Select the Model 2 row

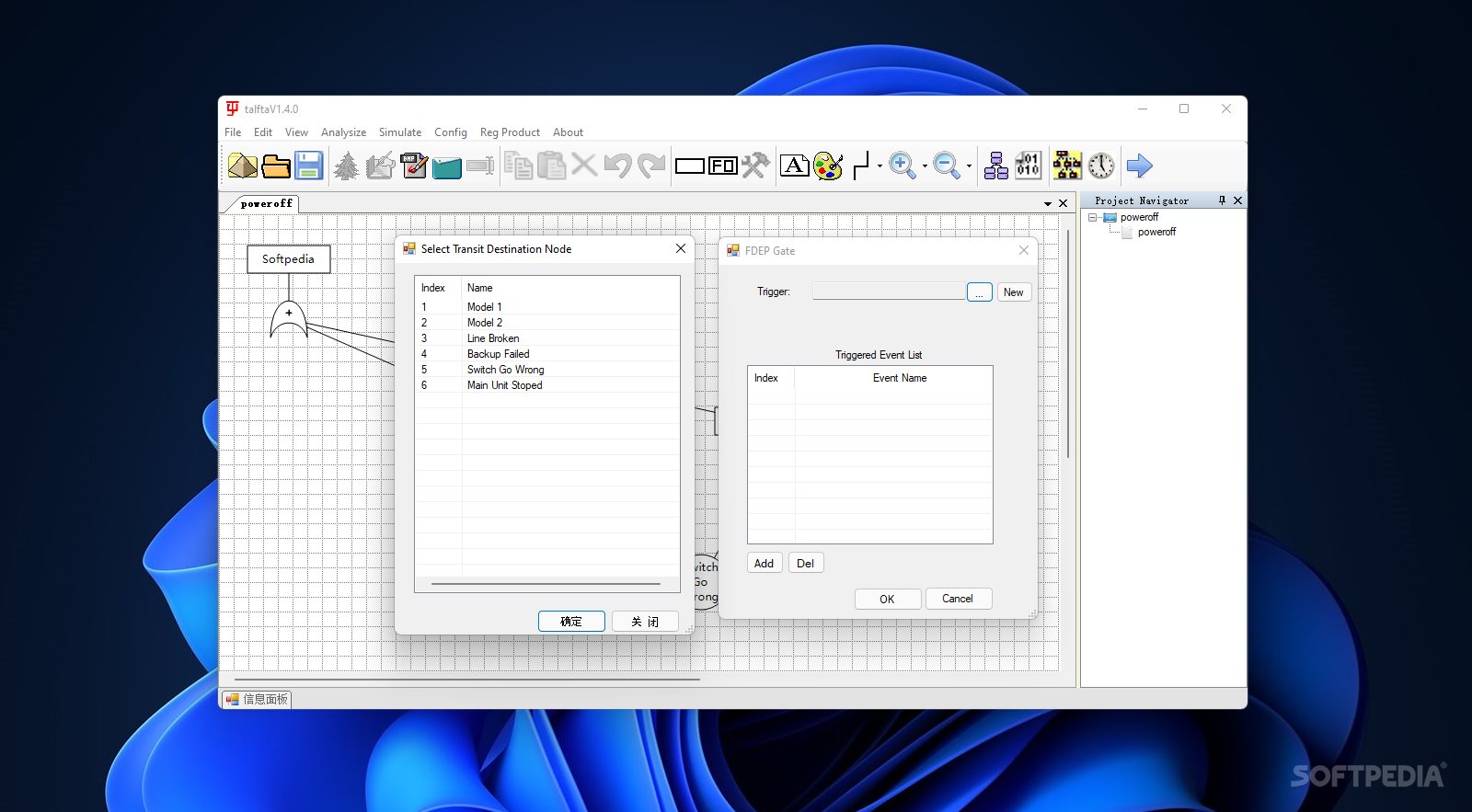click(x=547, y=323)
